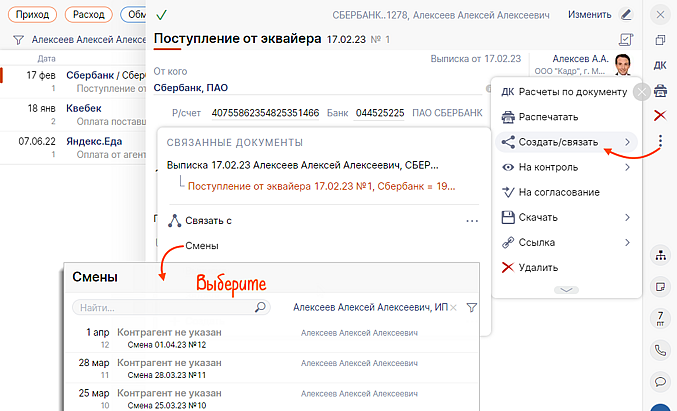Click the green checkmark to post document

161,15
